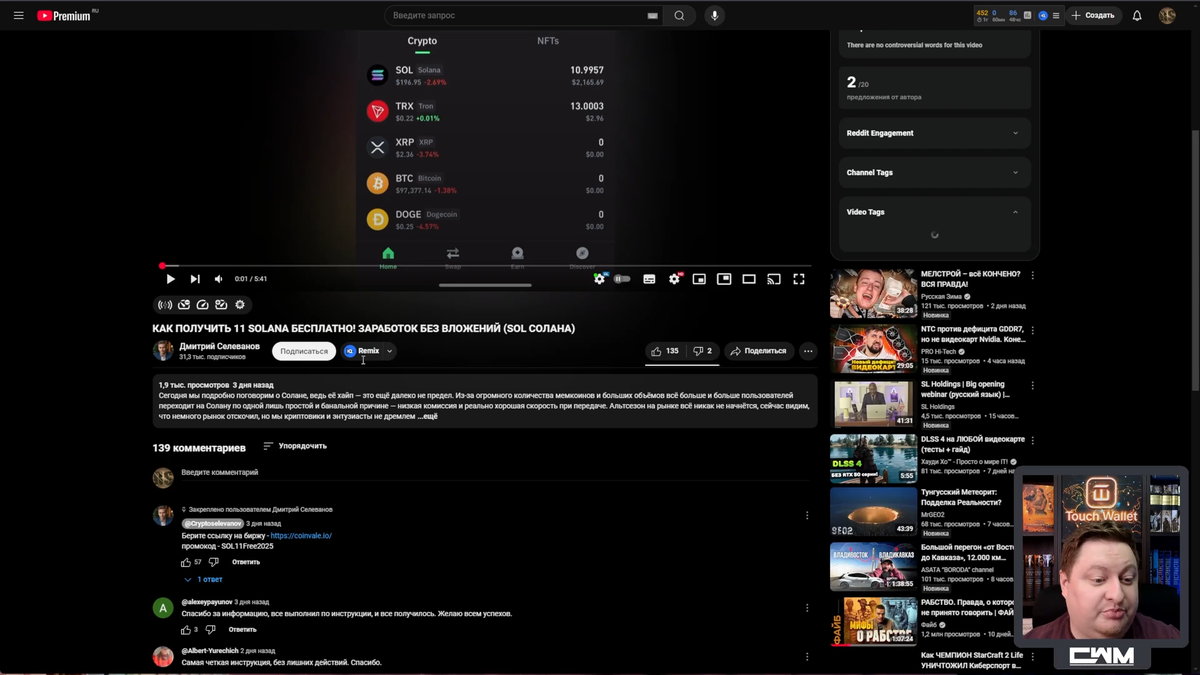Image resolution: width=1200 pixels, height=675 pixels.
Task: Subscribe with the Подписаться button
Action: point(304,351)
